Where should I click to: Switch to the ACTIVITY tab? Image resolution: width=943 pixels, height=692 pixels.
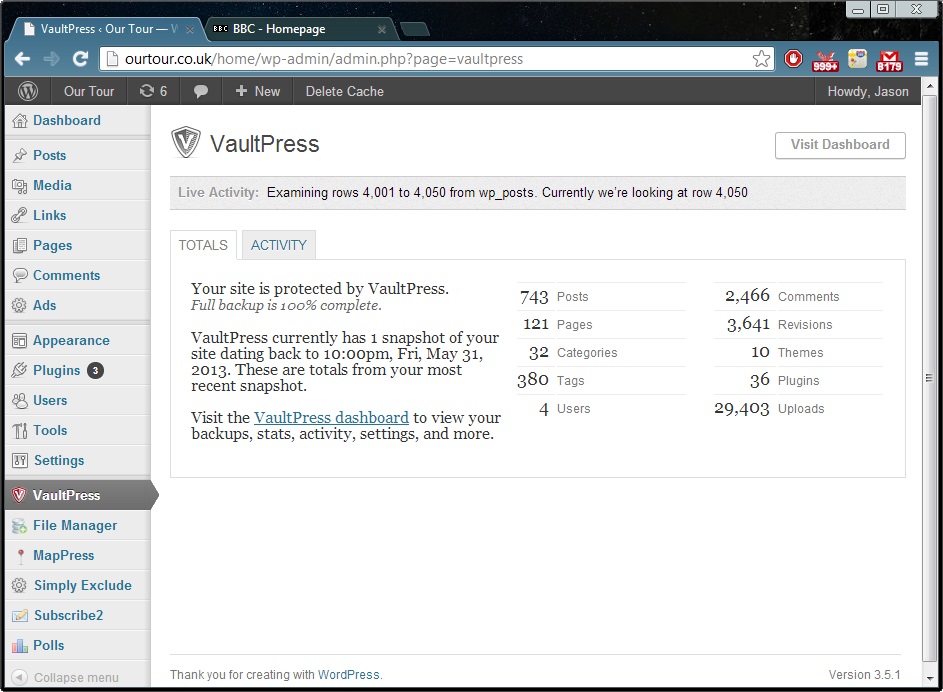pos(278,245)
